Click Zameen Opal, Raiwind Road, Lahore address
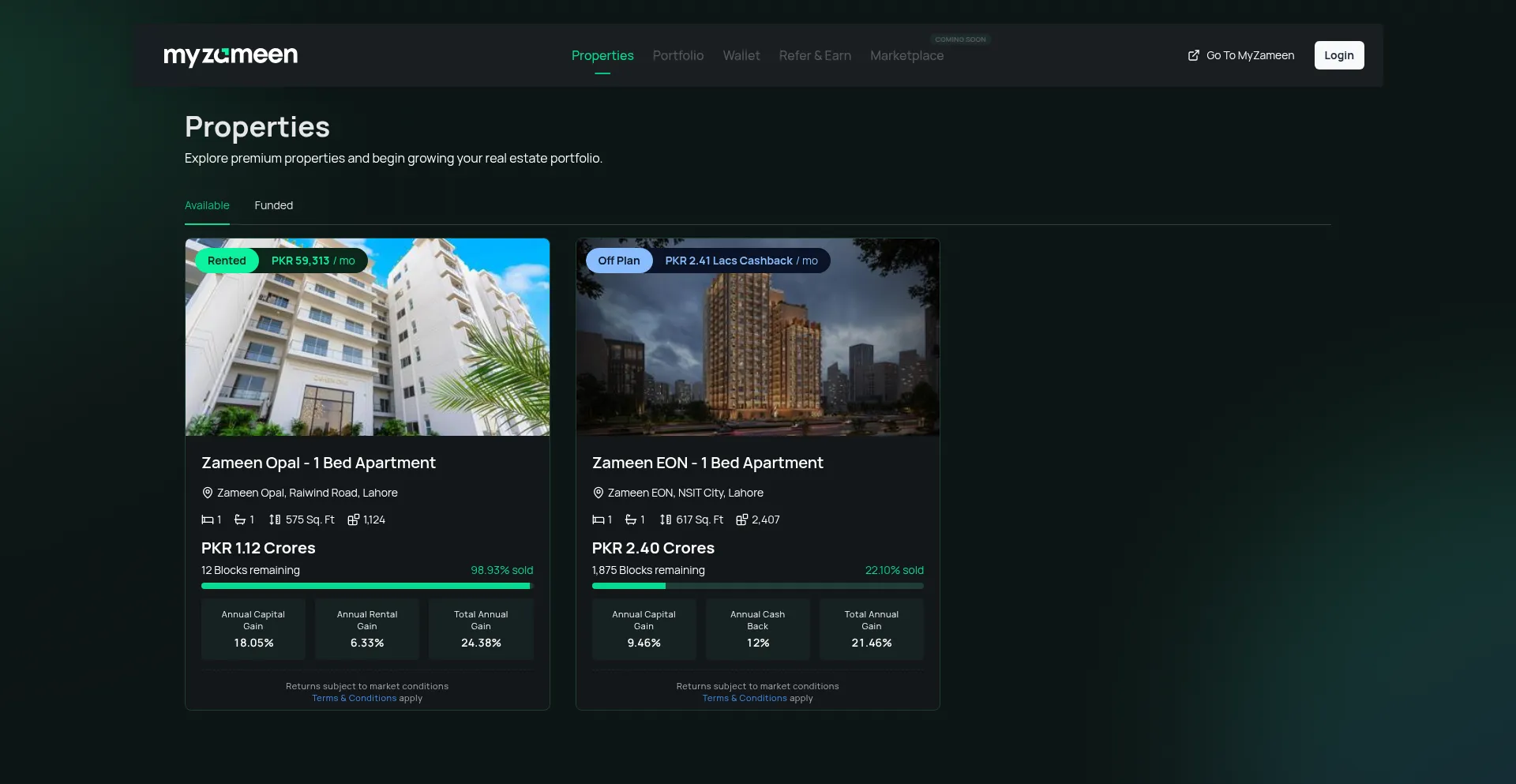This screenshot has height=784, width=1516. [x=307, y=493]
